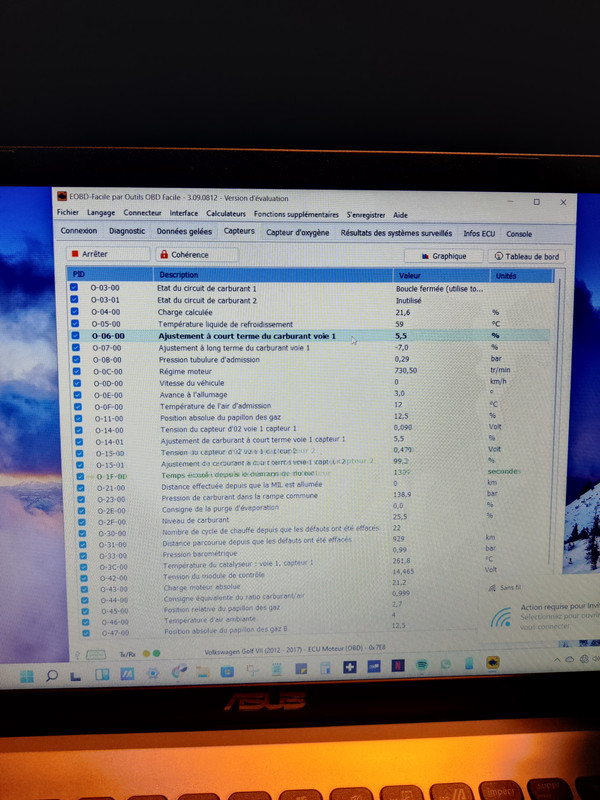Sort by the Valeur column header
Viewport: 600px width, 800px height.
(441, 276)
